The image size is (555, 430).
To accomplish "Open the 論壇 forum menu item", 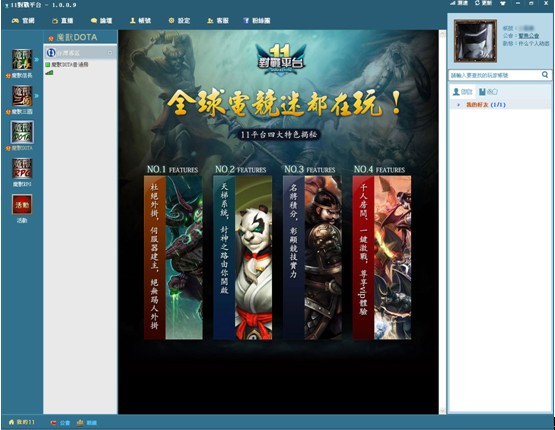I will tap(102, 21).
